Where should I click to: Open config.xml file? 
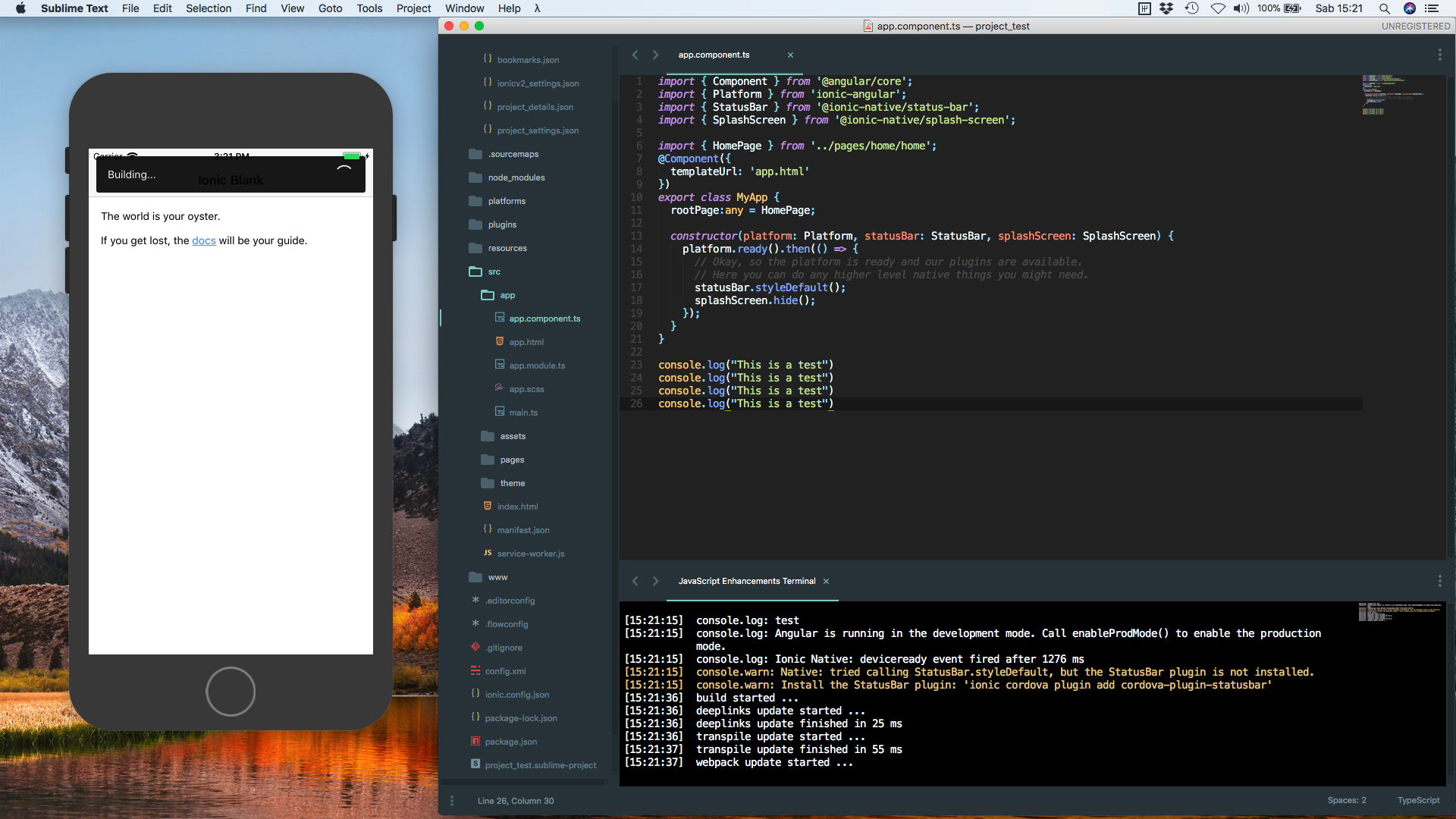tap(505, 671)
